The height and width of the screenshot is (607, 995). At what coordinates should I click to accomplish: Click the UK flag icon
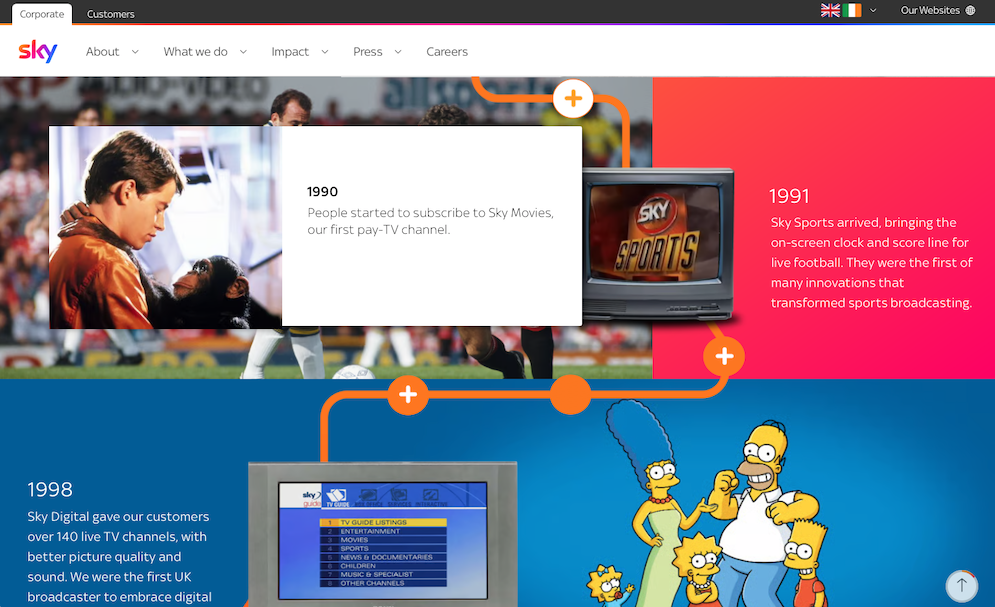pyautogui.click(x=830, y=11)
